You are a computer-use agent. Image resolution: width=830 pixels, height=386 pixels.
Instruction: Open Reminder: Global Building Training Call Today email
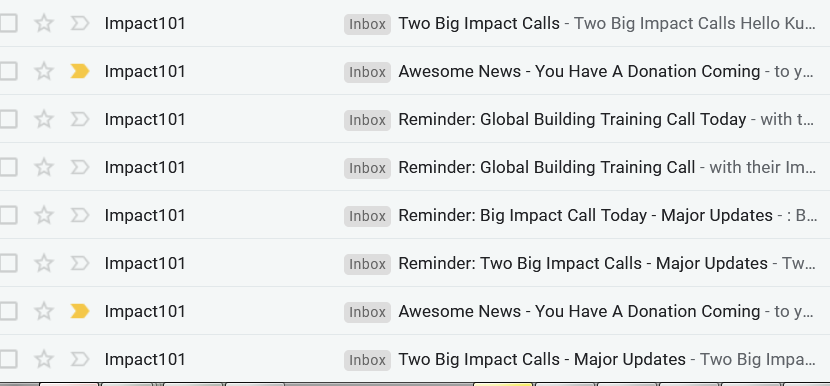coord(572,120)
